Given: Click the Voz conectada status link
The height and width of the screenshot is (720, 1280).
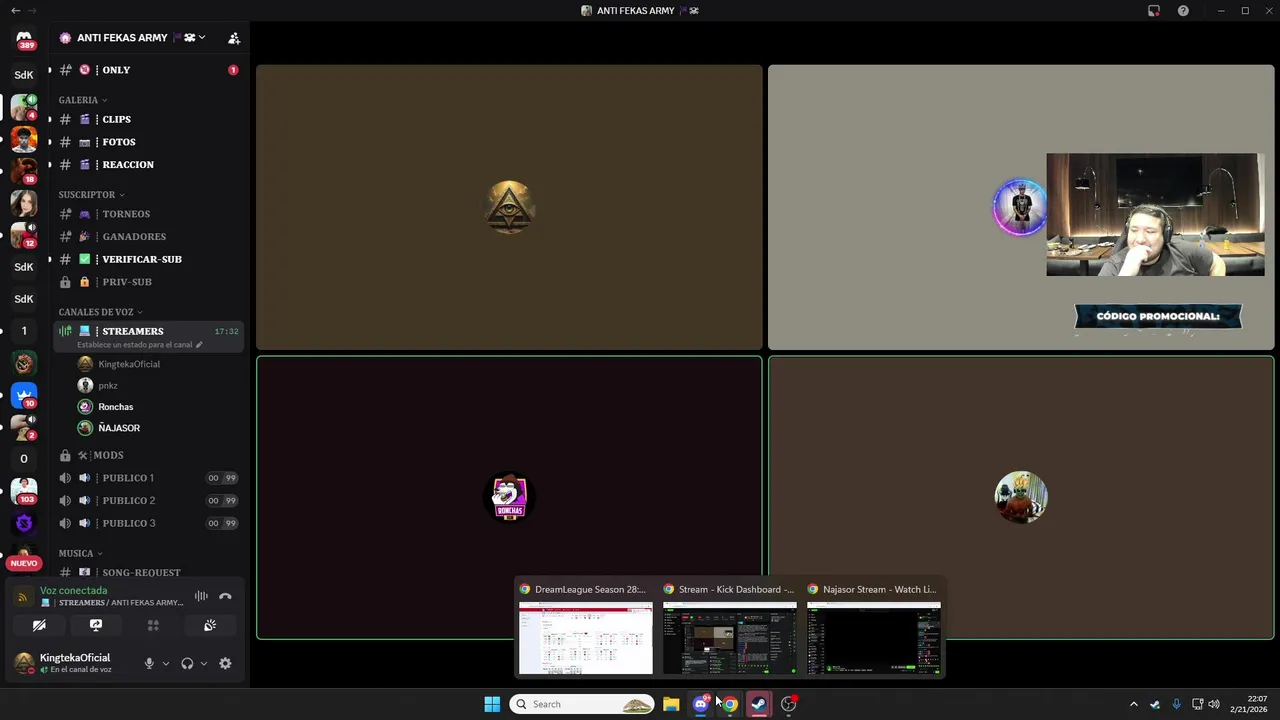Looking at the screenshot, I should (x=73, y=590).
